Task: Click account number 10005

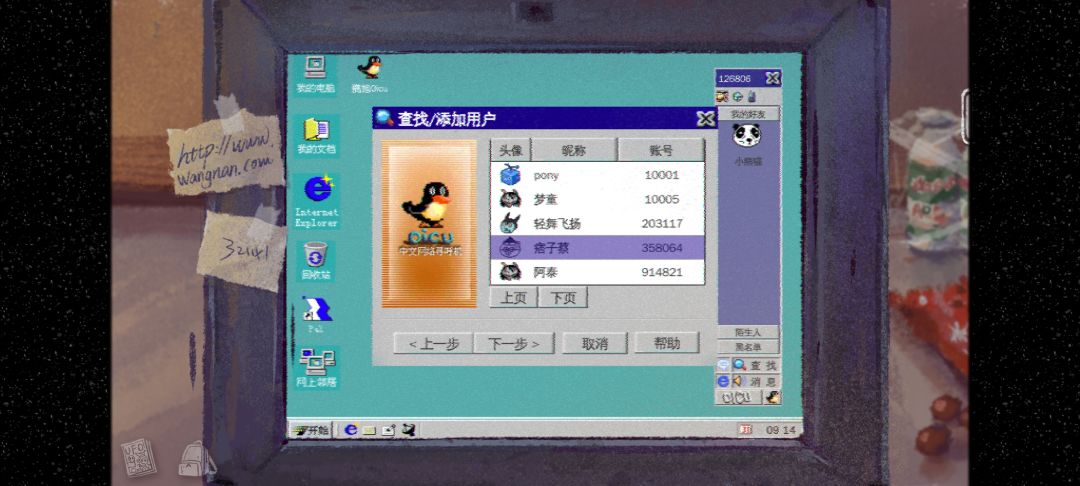Action: (x=662, y=199)
